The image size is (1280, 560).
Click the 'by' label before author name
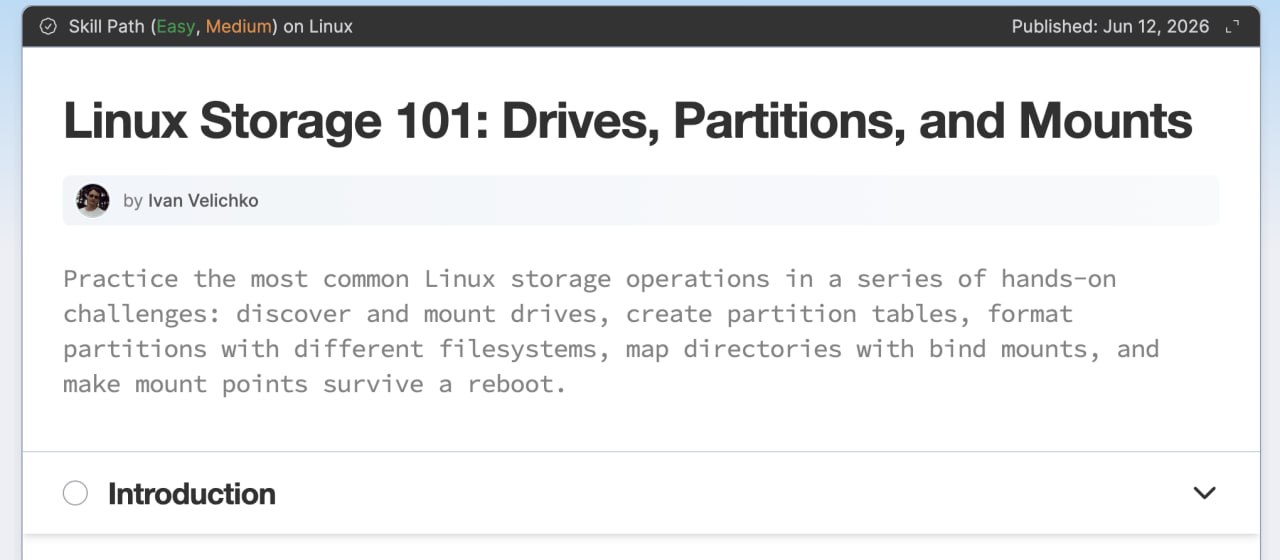pyautogui.click(x=133, y=201)
